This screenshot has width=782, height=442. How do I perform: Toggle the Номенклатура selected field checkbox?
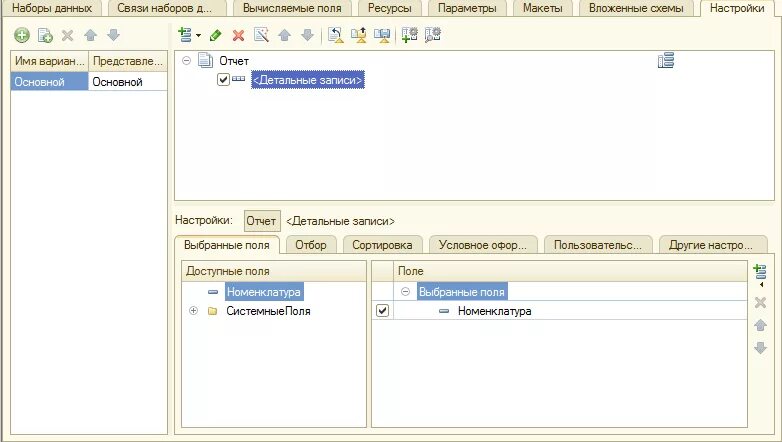pyautogui.click(x=383, y=311)
